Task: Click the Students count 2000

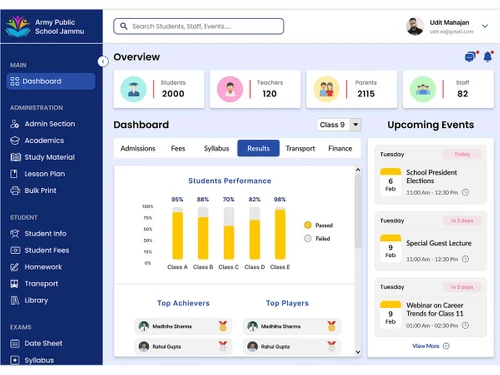Action: tap(173, 94)
